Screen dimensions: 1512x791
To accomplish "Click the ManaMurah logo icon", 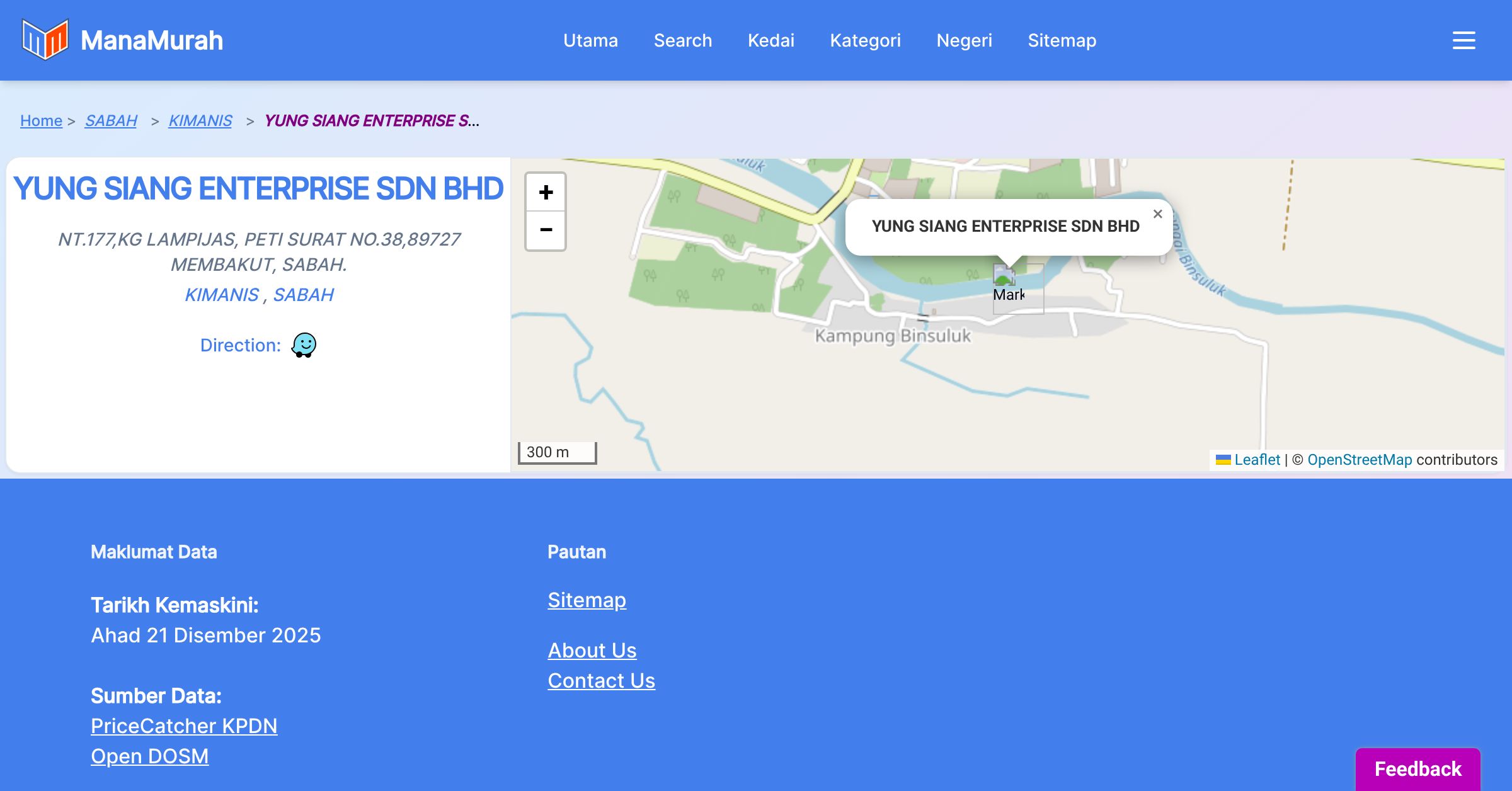I will click(x=45, y=40).
